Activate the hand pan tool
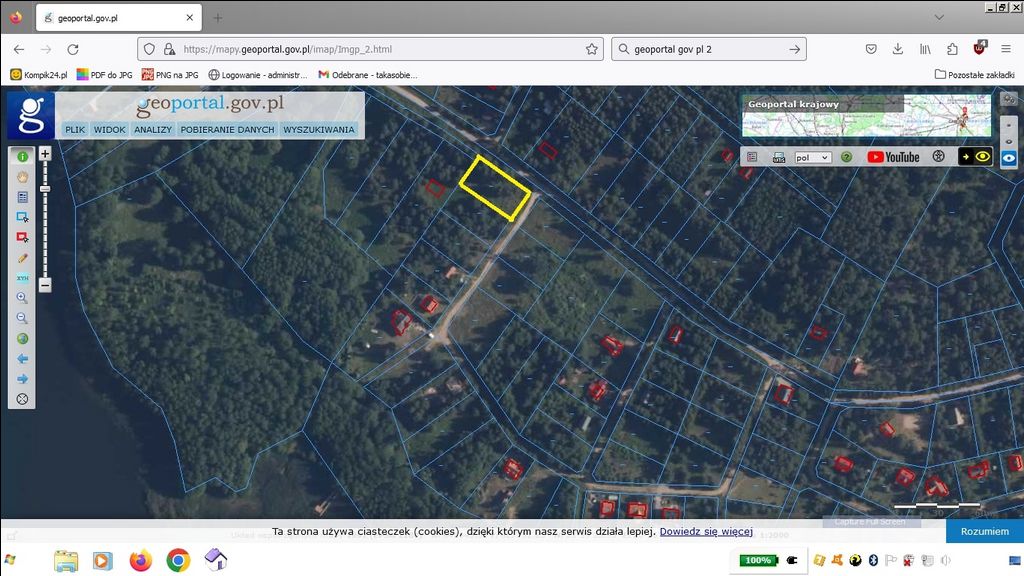This screenshot has width=1024, height=576. click(x=22, y=177)
